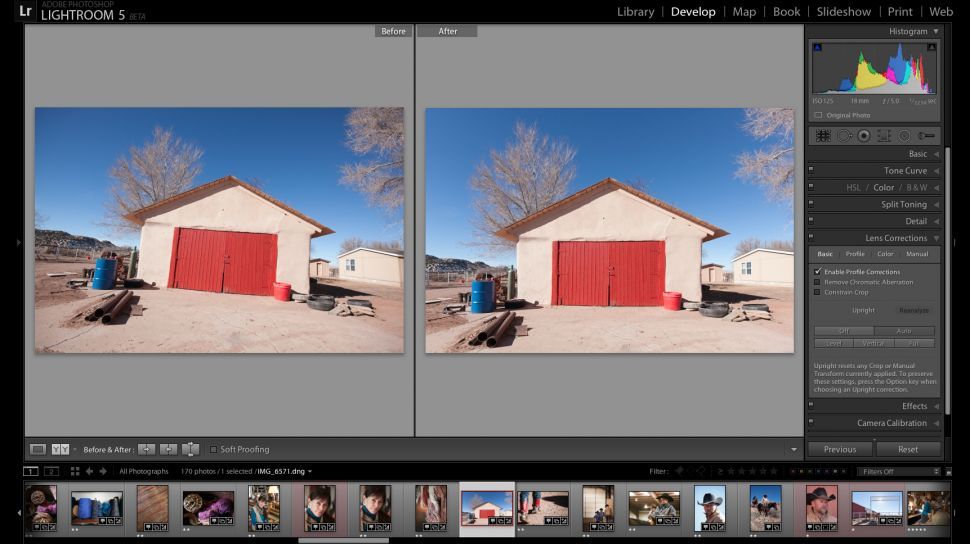The height and width of the screenshot is (544, 970).
Task: Check the Constrain Crop option
Action: point(817,292)
